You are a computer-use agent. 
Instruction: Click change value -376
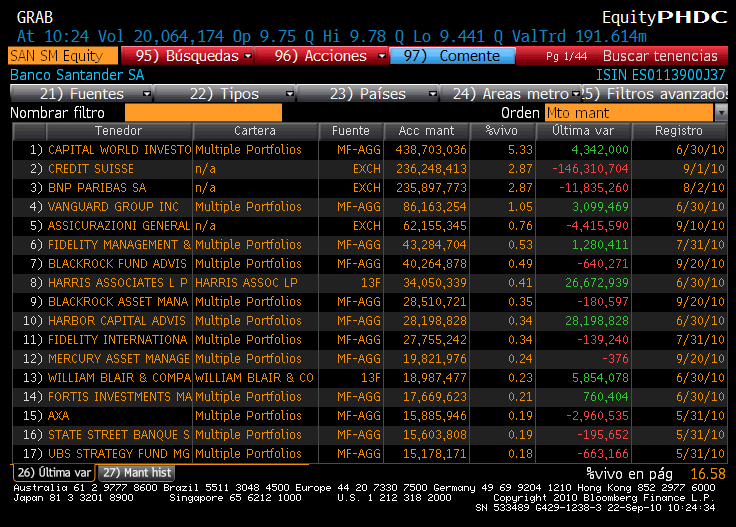[x=615, y=359]
